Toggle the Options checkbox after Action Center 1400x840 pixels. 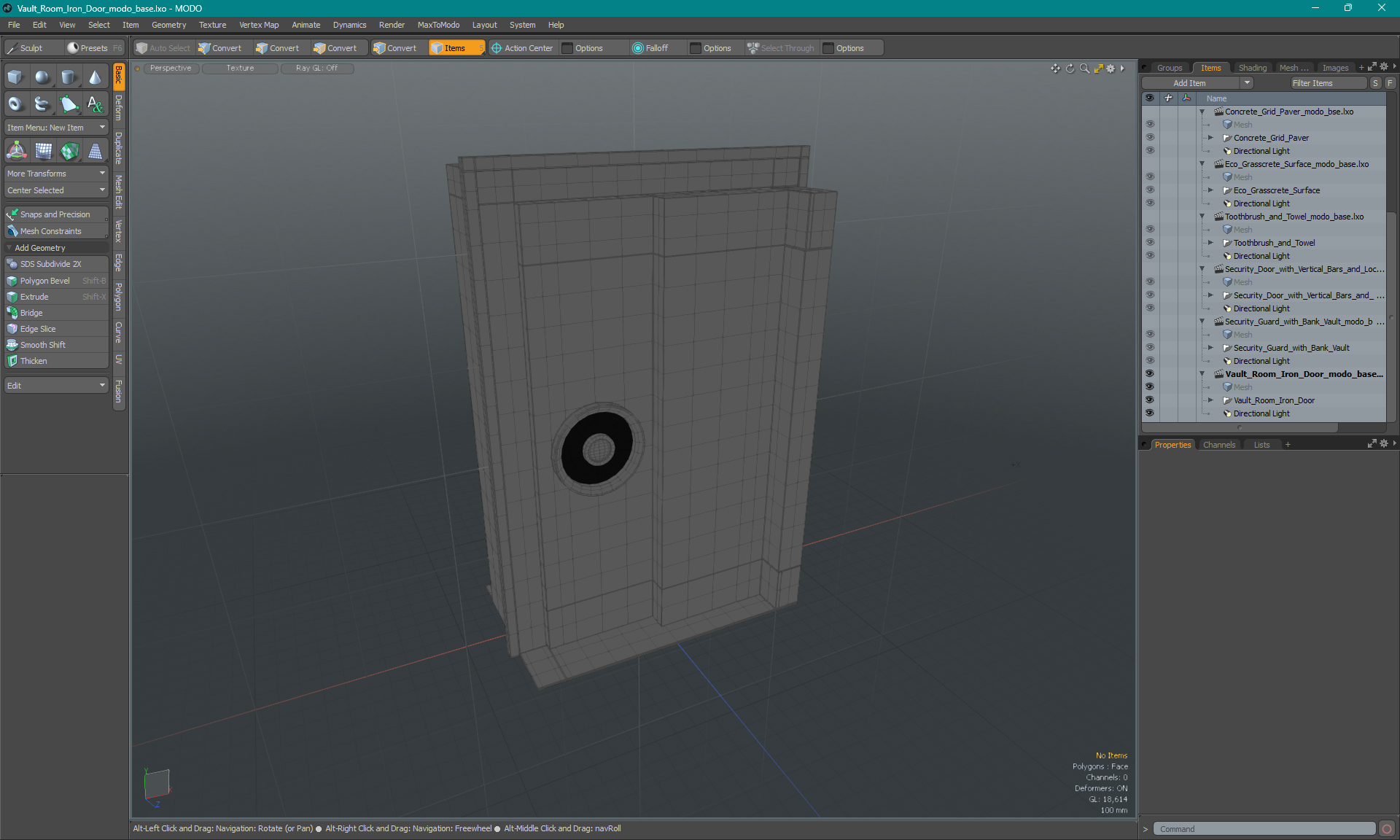[x=567, y=48]
